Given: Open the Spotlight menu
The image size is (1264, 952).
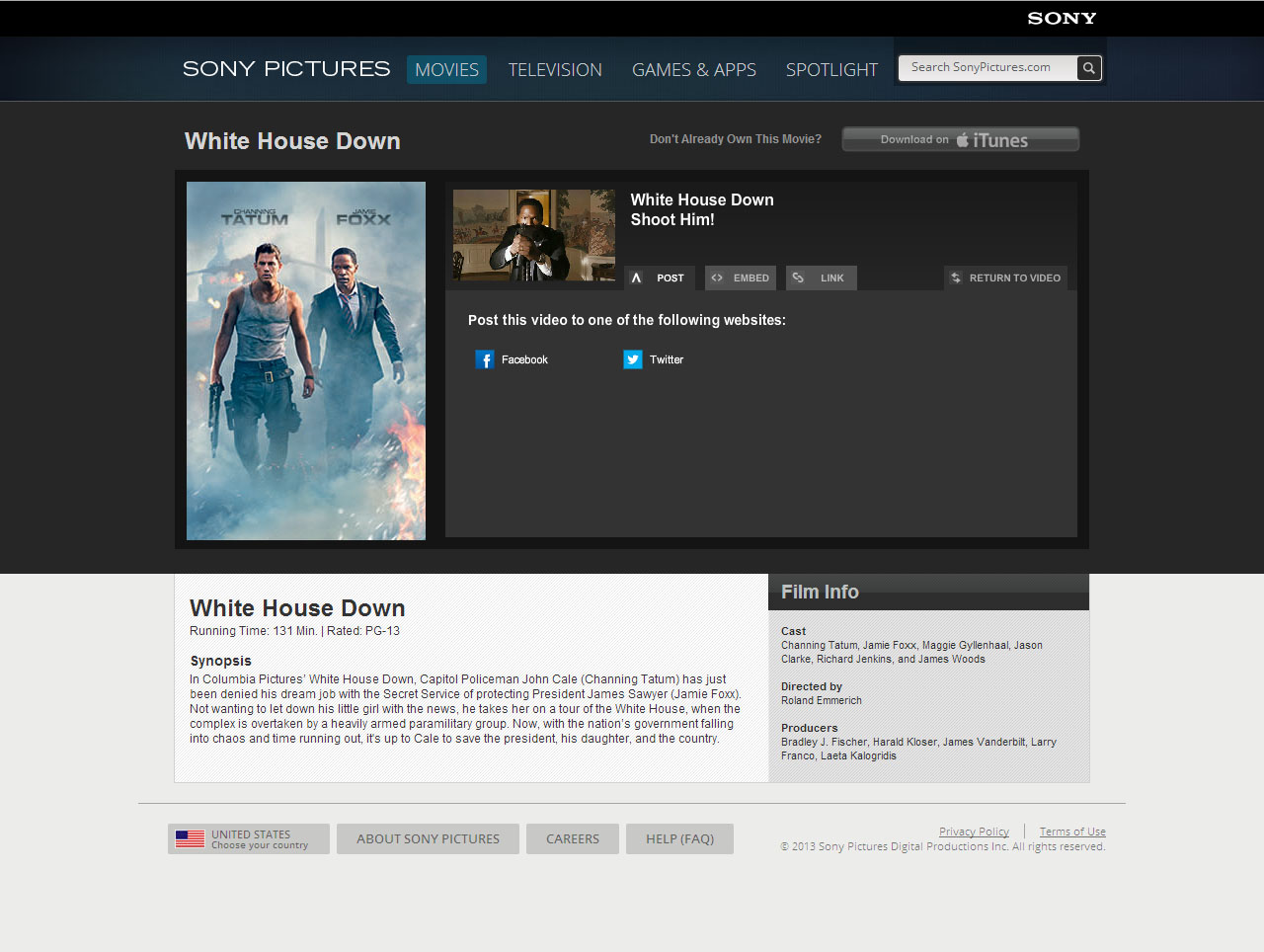Looking at the screenshot, I should tap(831, 69).
